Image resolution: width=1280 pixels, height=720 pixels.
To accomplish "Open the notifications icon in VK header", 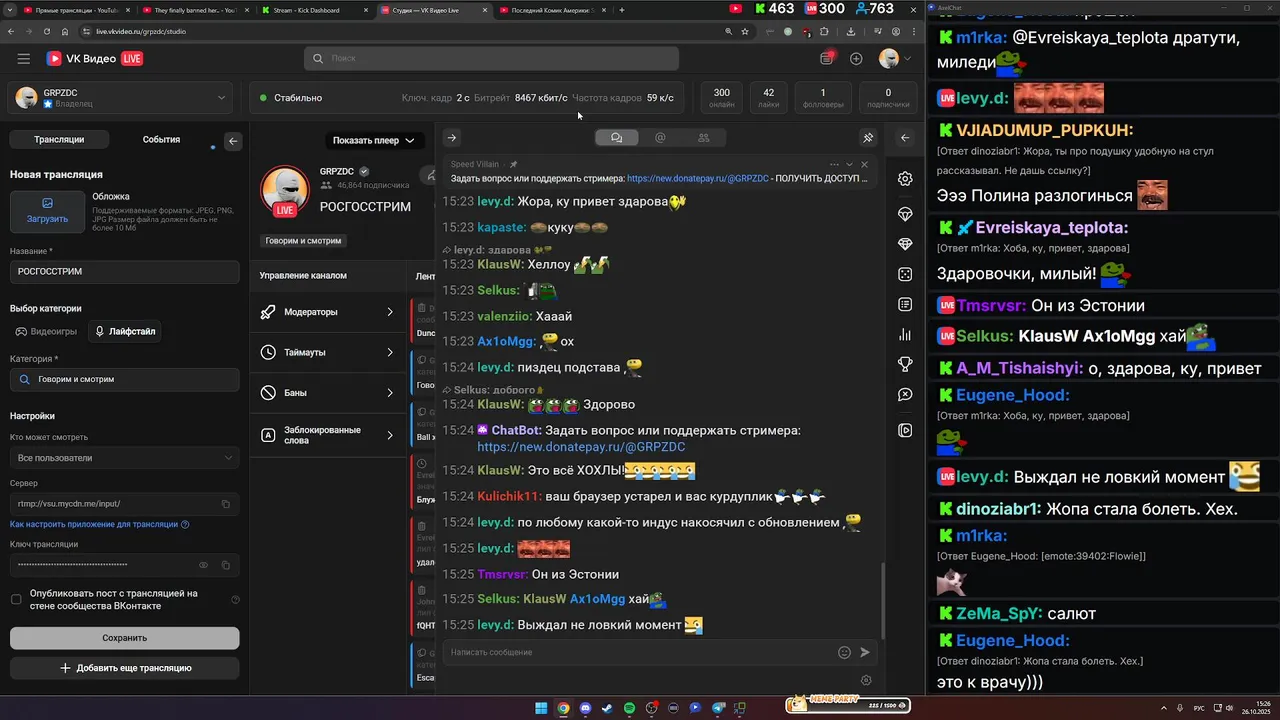I will [x=826, y=59].
